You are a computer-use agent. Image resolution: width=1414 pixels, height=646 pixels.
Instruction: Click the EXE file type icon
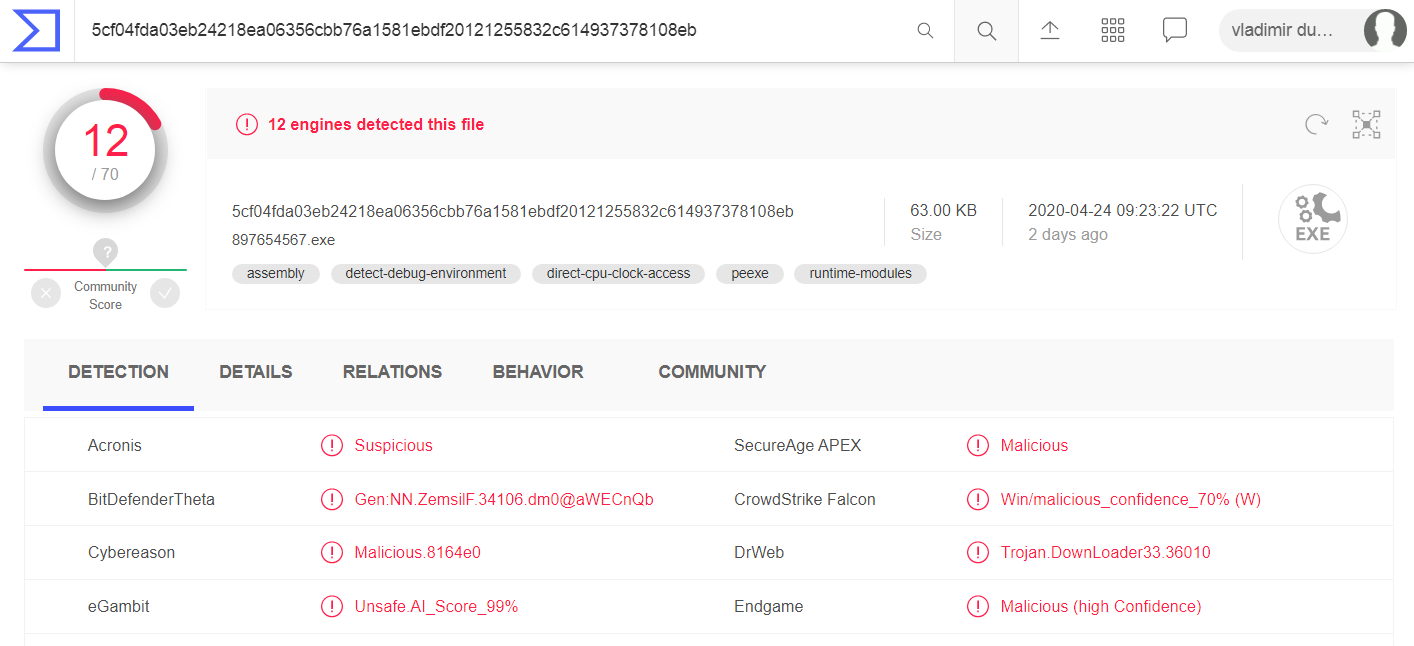pos(1312,220)
